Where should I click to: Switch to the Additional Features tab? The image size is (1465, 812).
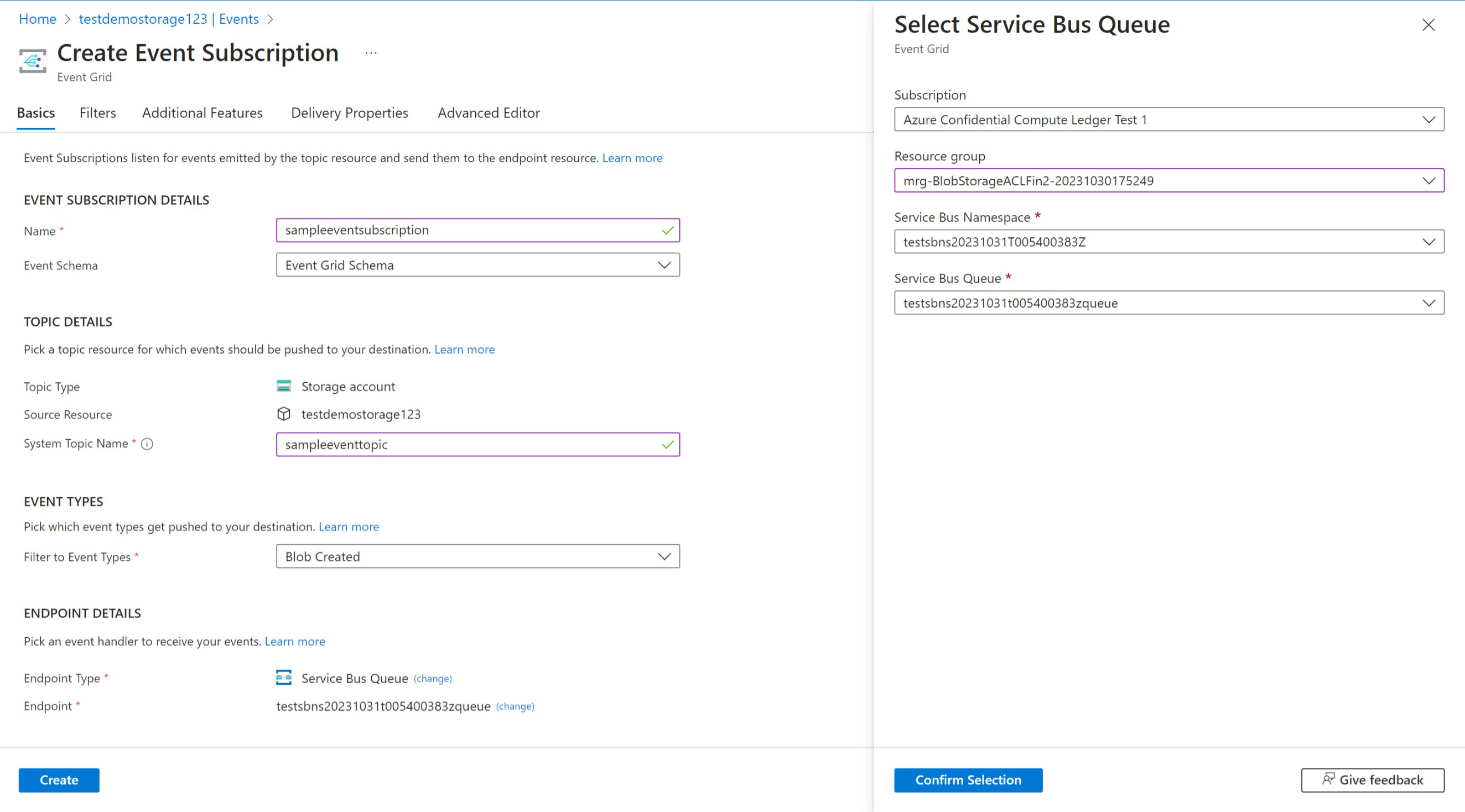click(202, 112)
